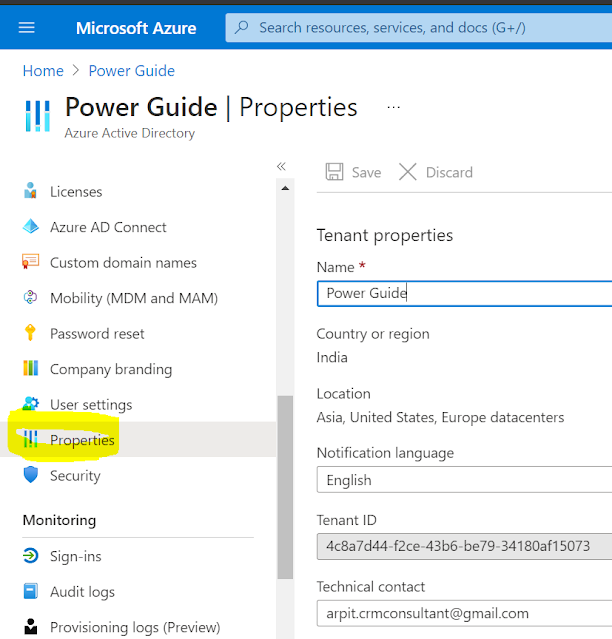This screenshot has width=612, height=639.
Task: Focus the search resources input box
Action: [419, 27]
